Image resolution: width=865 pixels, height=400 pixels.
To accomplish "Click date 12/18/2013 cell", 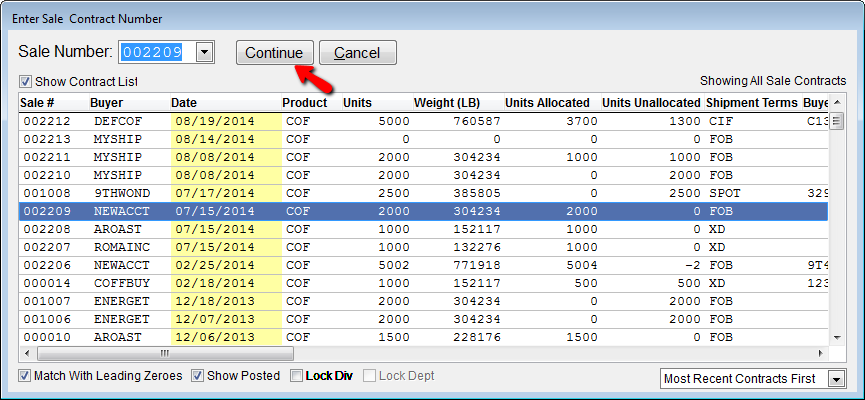I will [226, 301].
